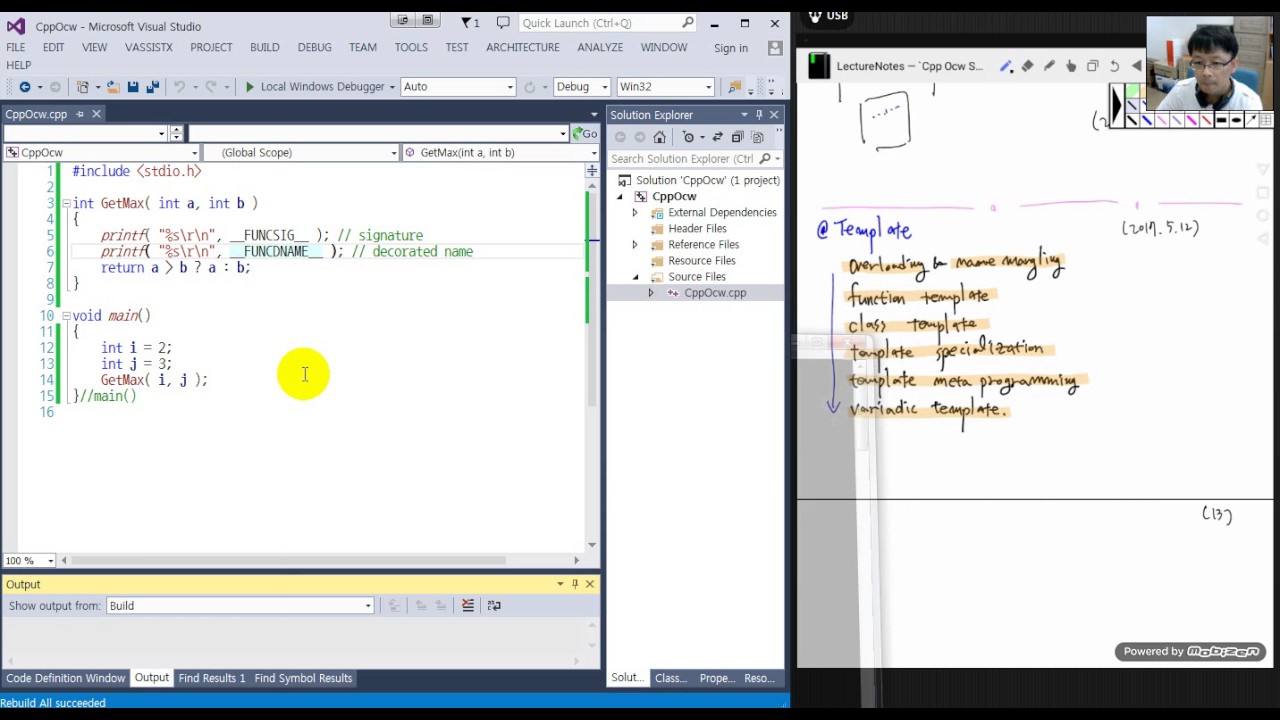The height and width of the screenshot is (720, 1280).
Task: Click the notifications flag icon
Action: click(x=469, y=22)
